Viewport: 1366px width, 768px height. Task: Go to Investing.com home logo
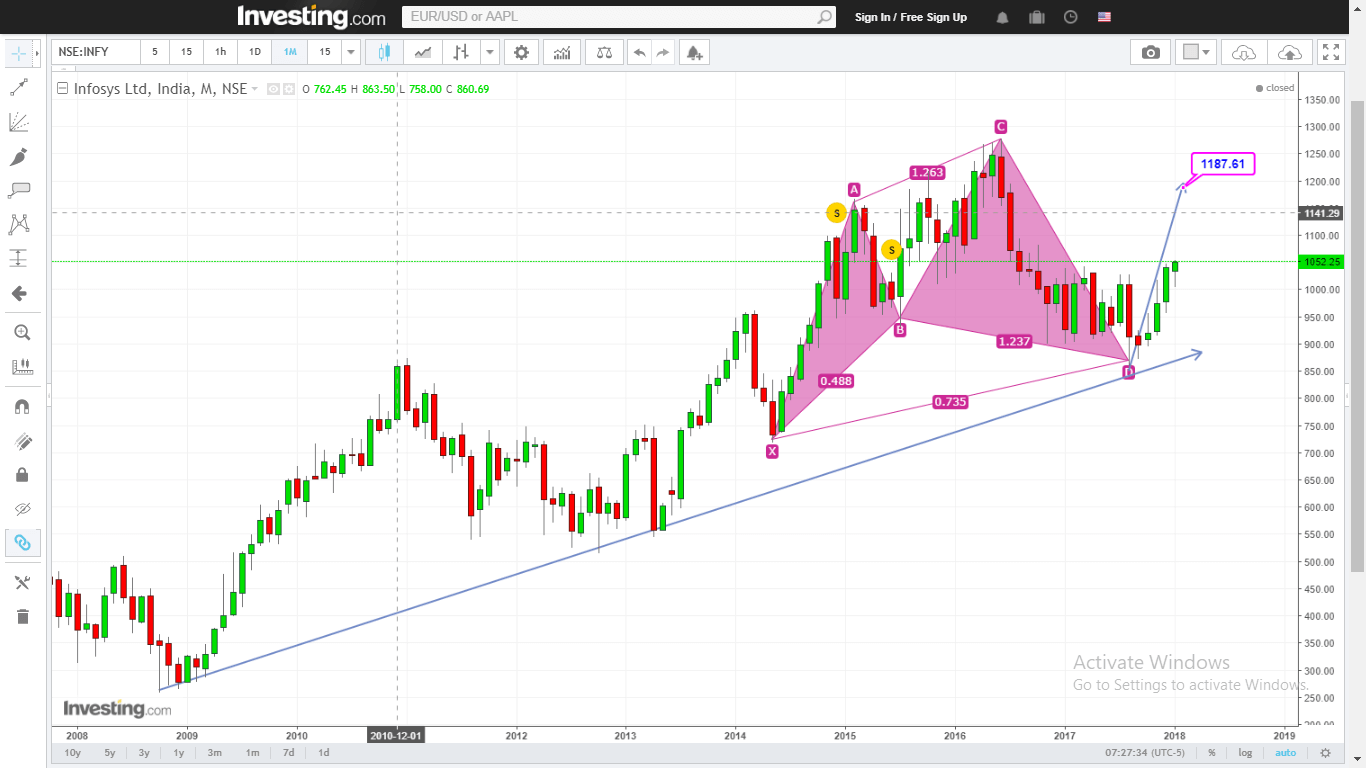(x=311, y=16)
